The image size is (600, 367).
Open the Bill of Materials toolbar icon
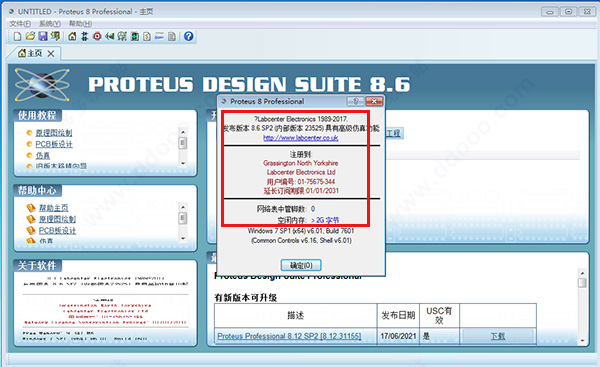click(147, 36)
